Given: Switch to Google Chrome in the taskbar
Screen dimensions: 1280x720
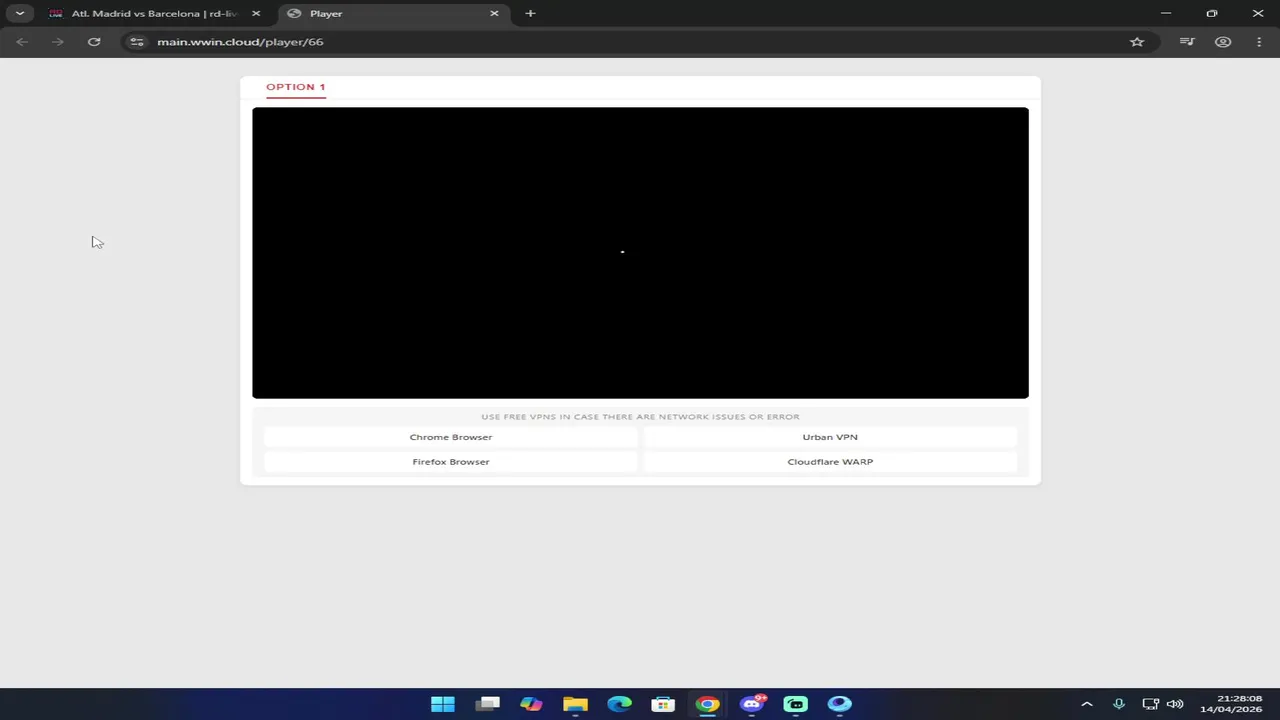Looking at the screenshot, I should tap(707, 704).
